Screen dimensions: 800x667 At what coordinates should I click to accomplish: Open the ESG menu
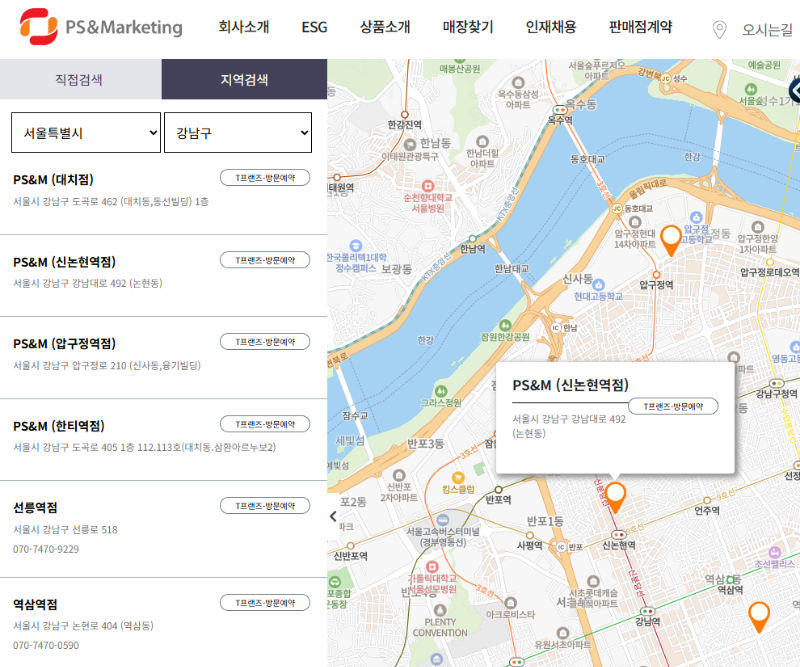[x=314, y=27]
